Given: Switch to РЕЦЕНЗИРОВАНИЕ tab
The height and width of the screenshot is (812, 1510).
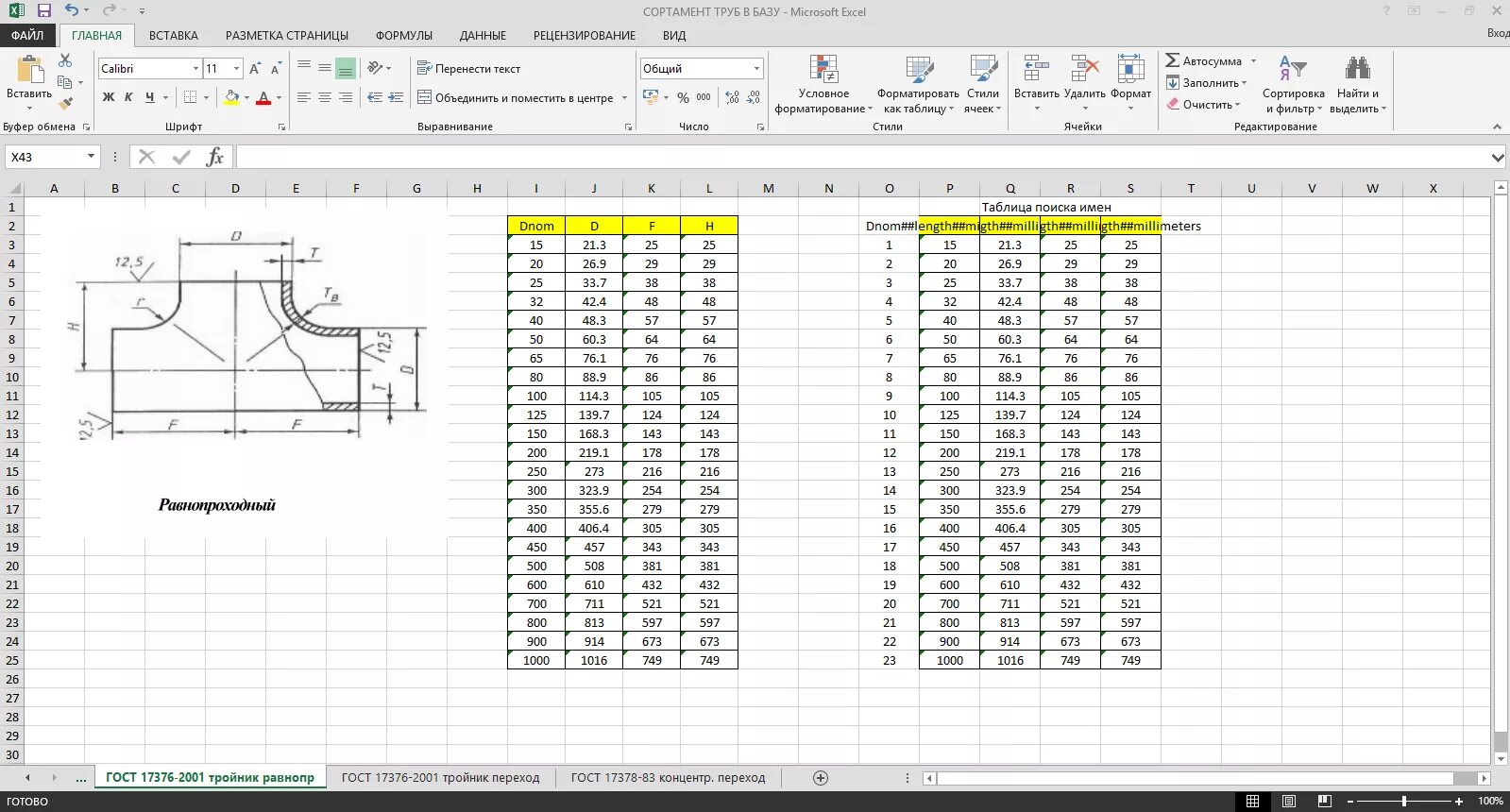Looking at the screenshot, I should (x=585, y=35).
